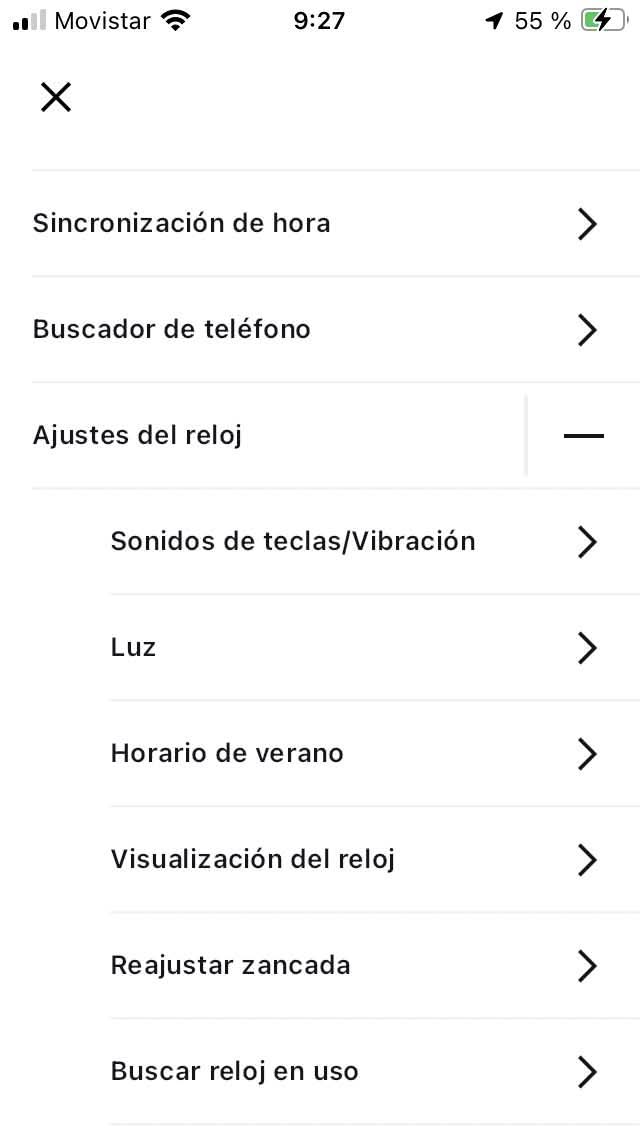Close the settings menu with X icon

click(x=56, y=96)
